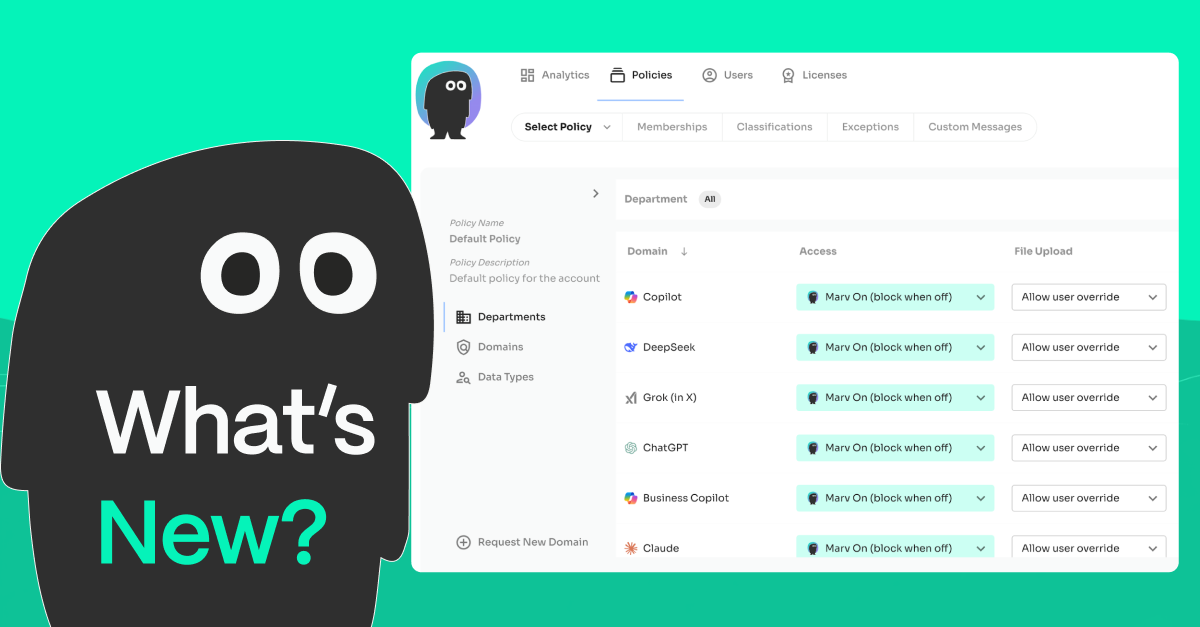Click the Copilot domain name

(662, 297)
